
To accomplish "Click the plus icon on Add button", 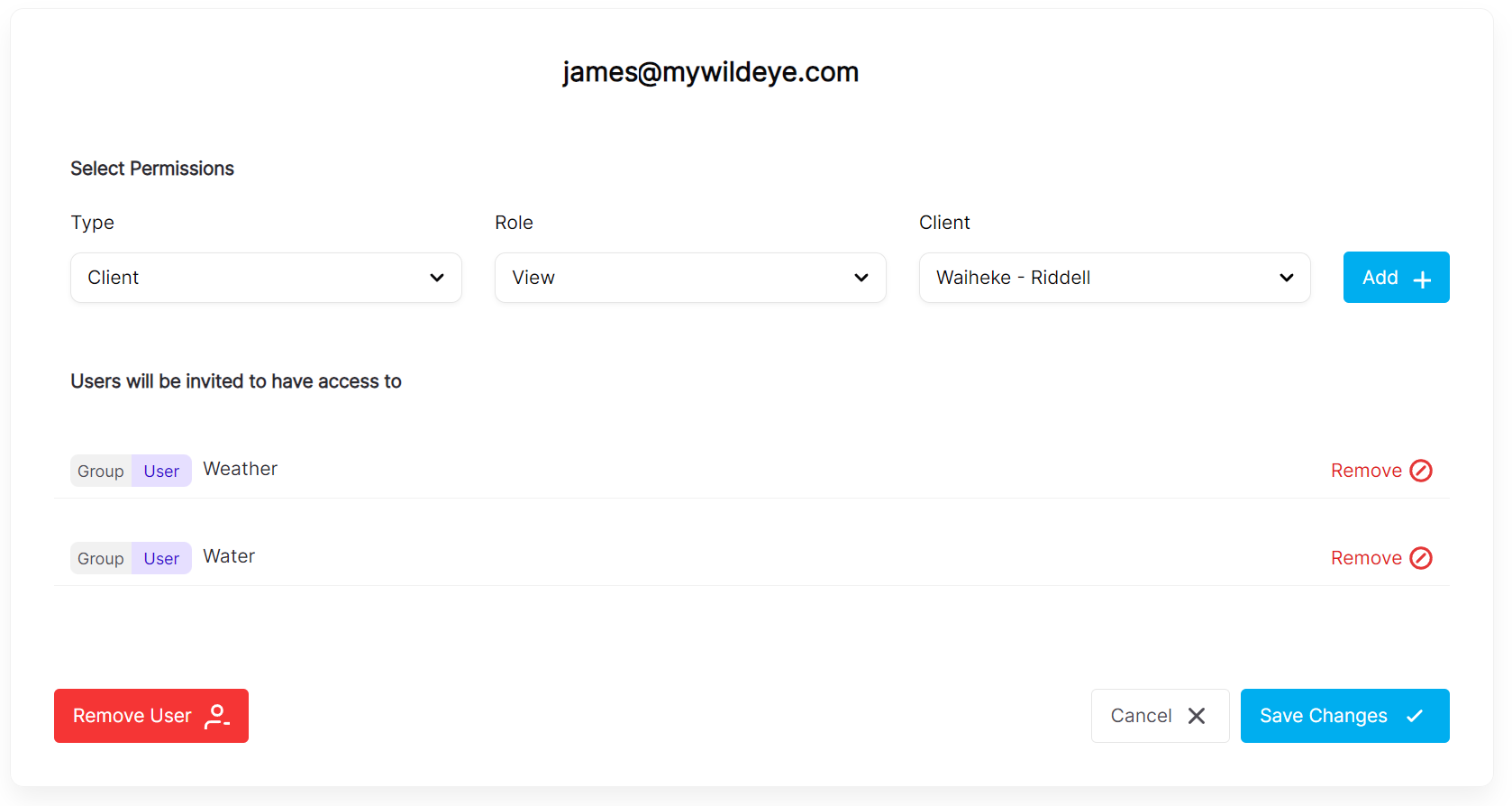I will pyautogui.click(x=1422, y=279).
